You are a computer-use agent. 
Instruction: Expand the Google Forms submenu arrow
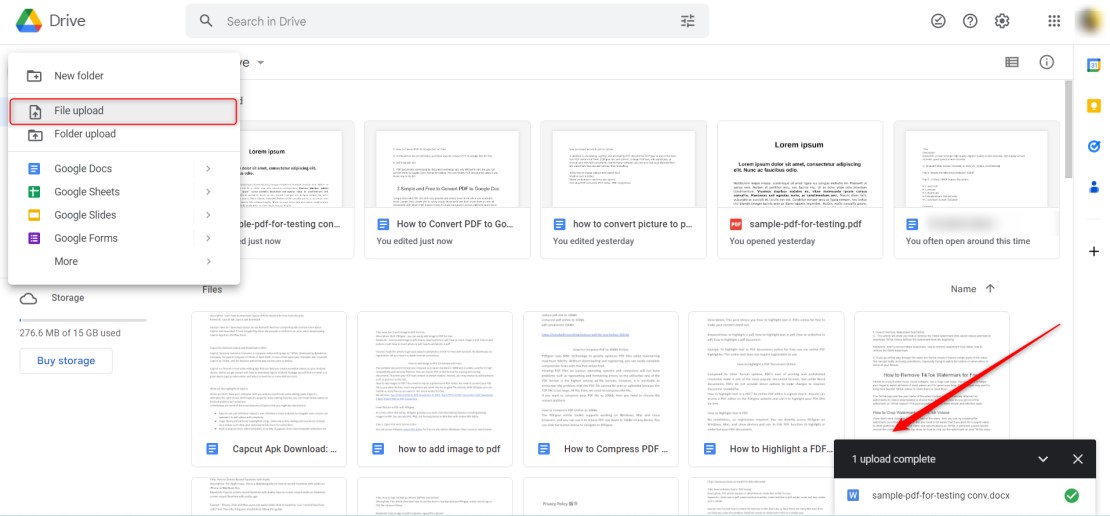[208, 239]
